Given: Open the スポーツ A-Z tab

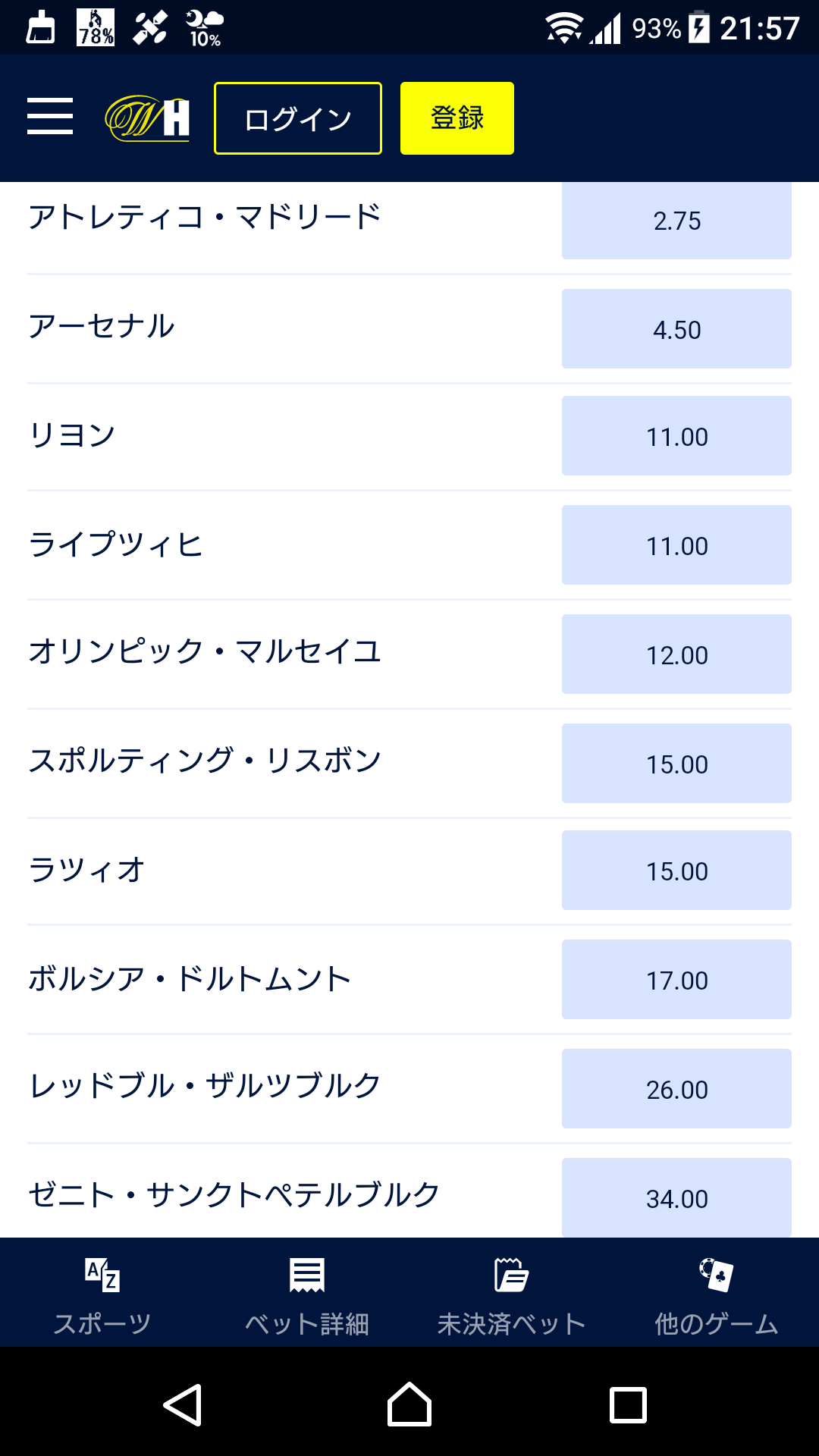Looking at the screenshot, I should coord(102,1294).
